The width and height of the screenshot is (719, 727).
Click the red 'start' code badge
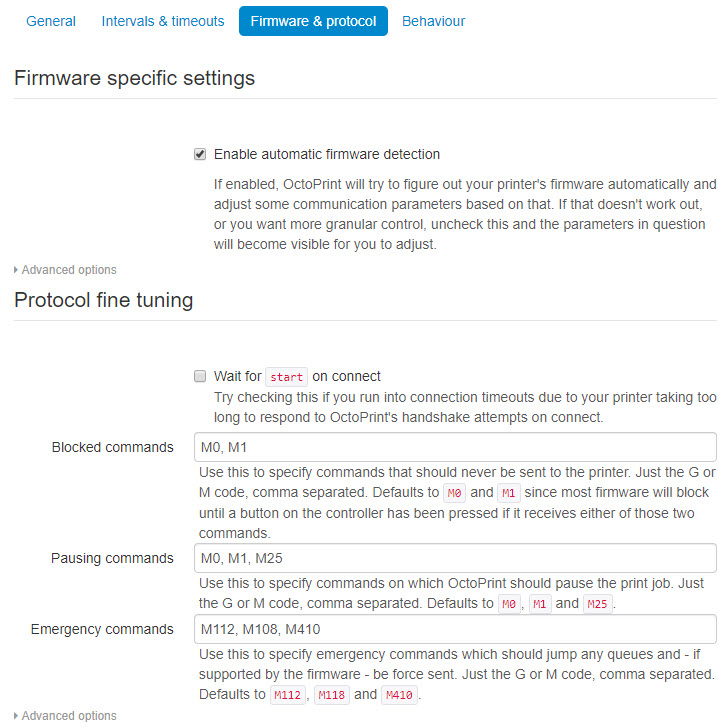click(287, 377)
